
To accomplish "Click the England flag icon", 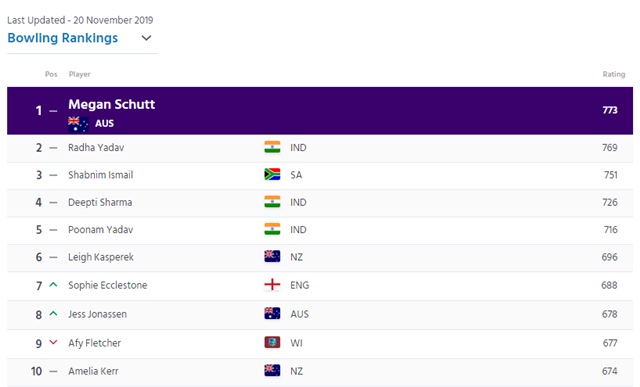I will (x=272, y=285).
